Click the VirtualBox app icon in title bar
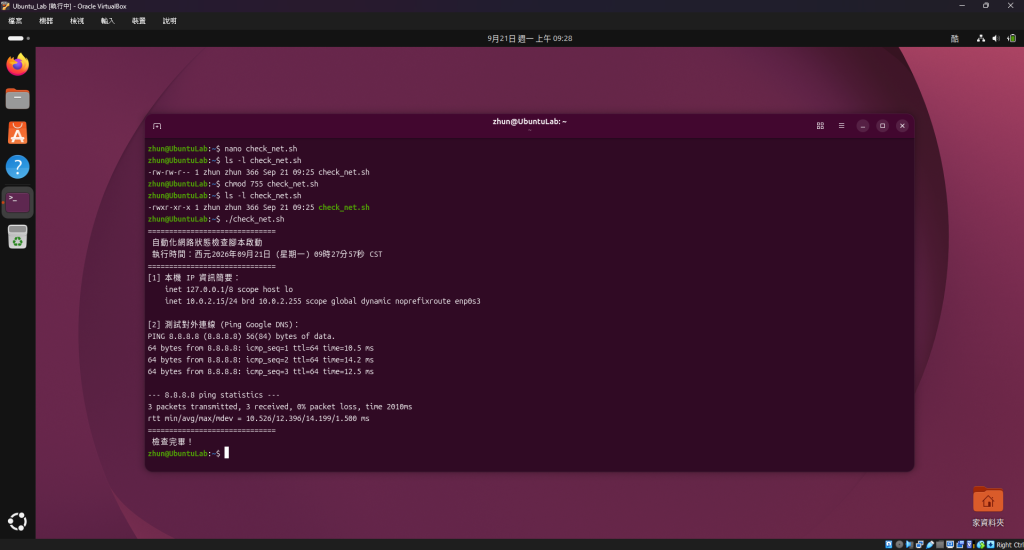This screenshot has width=1024, height=550. click(5, 6)
